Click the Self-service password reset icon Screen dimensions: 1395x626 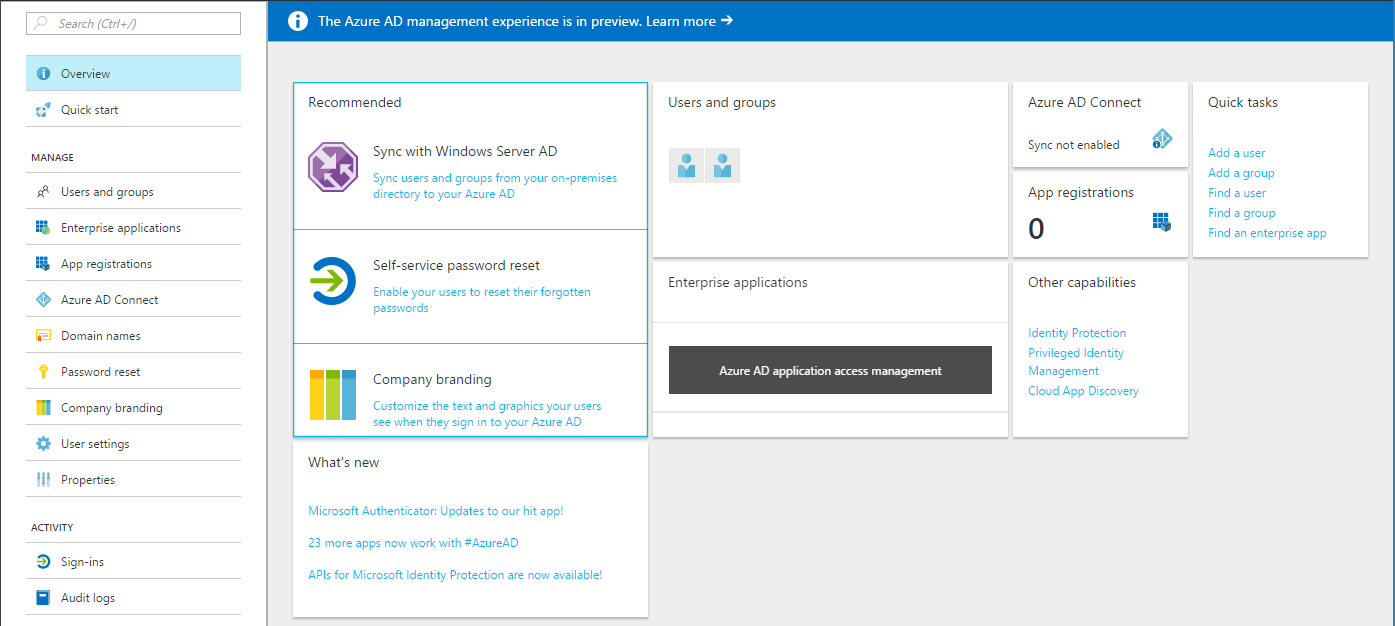pos(333,281)
